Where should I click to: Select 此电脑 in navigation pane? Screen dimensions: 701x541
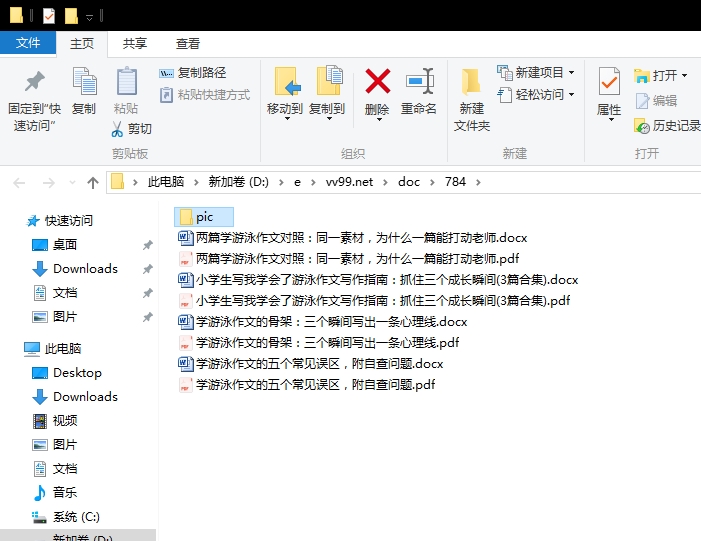click(x=52, y=348)
